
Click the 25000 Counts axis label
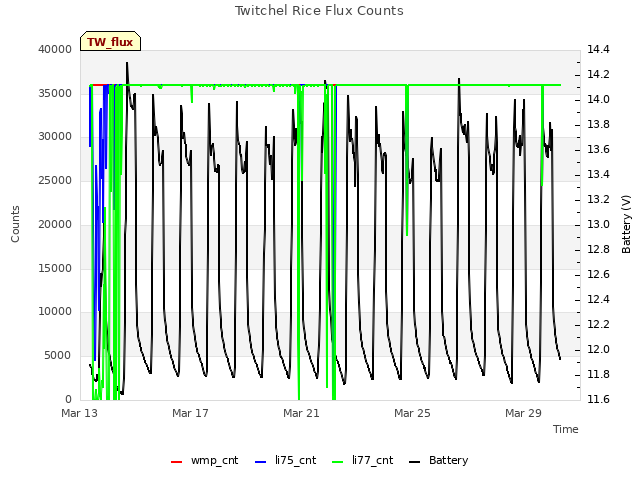(55, 180)
